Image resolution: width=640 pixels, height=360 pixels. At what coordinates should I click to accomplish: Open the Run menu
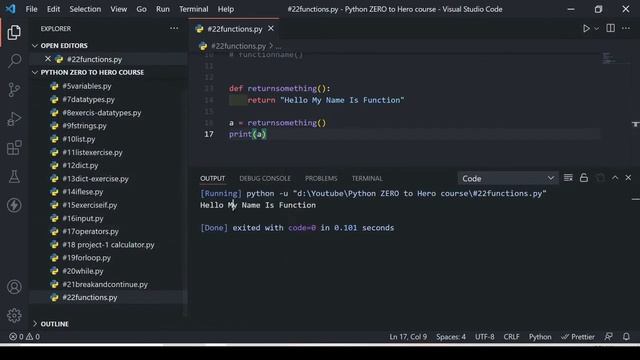coord(162,9)
